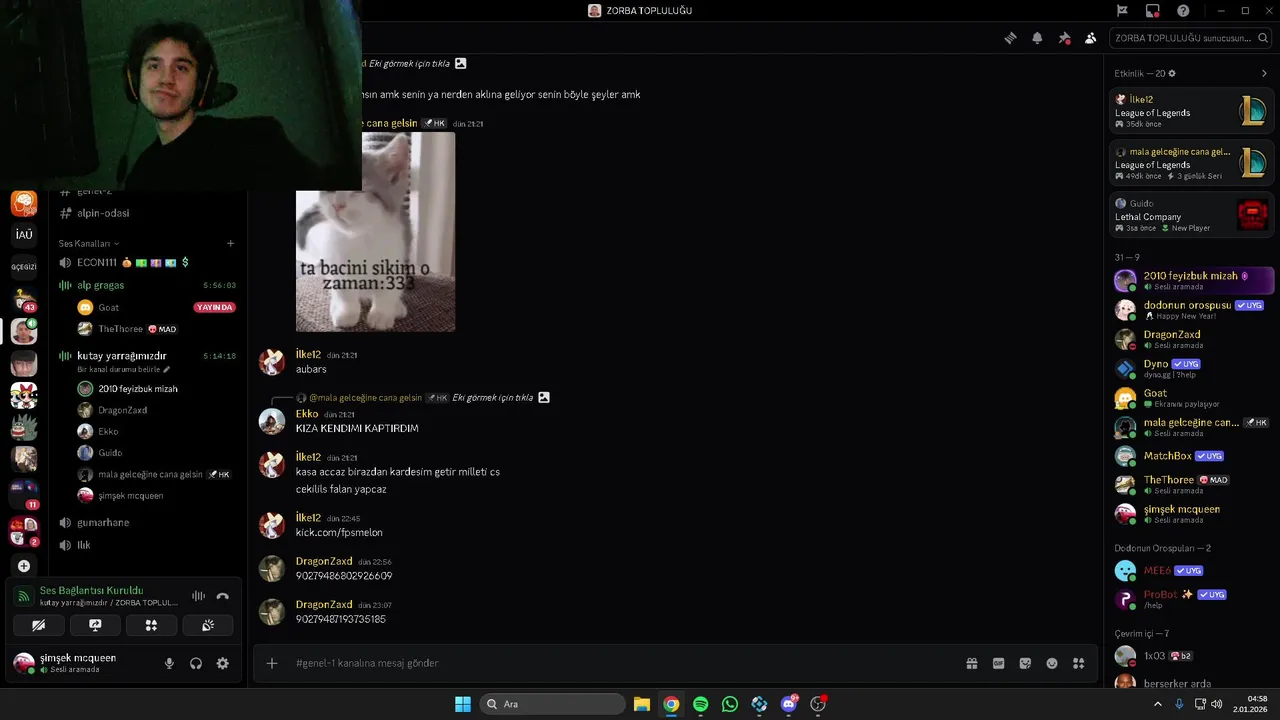1280x720 pixels.
Task: Click the taskbar Ara search box
Action: pyautogui.click(x=550, y=704)
